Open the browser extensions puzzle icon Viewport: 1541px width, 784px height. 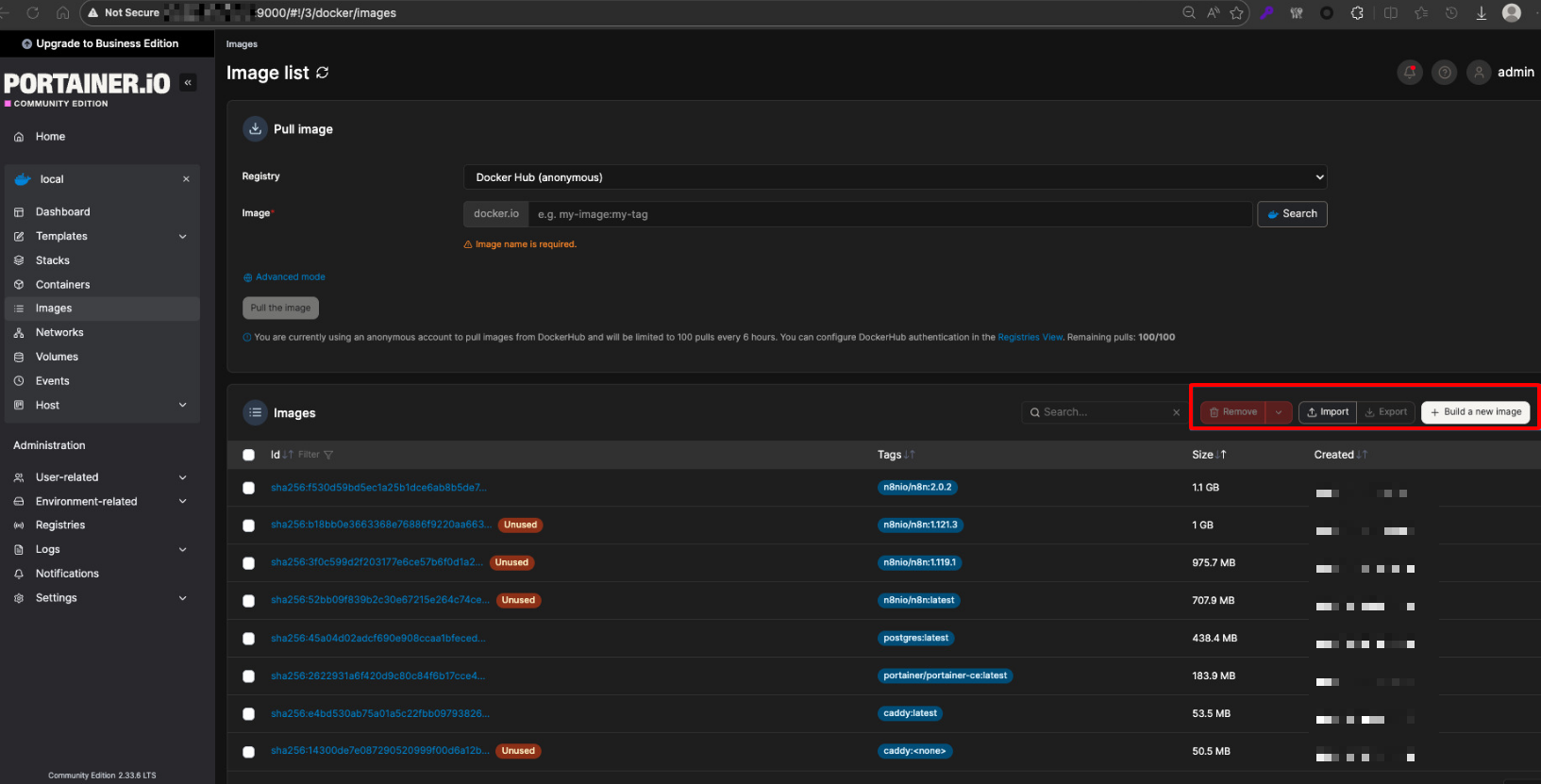[1357, 13]
